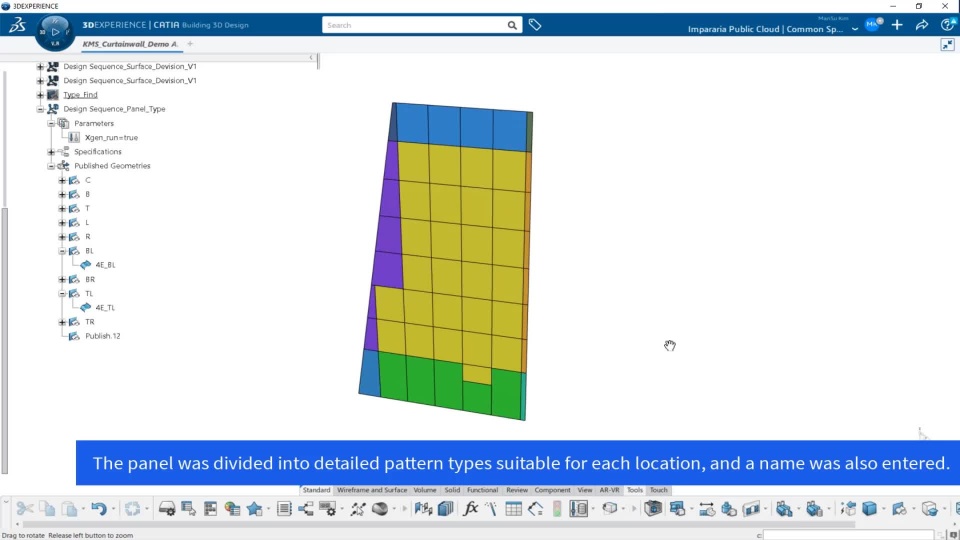Collapse the BL publication node
Viewport: 960px width, 540px height.
[62, 251]
